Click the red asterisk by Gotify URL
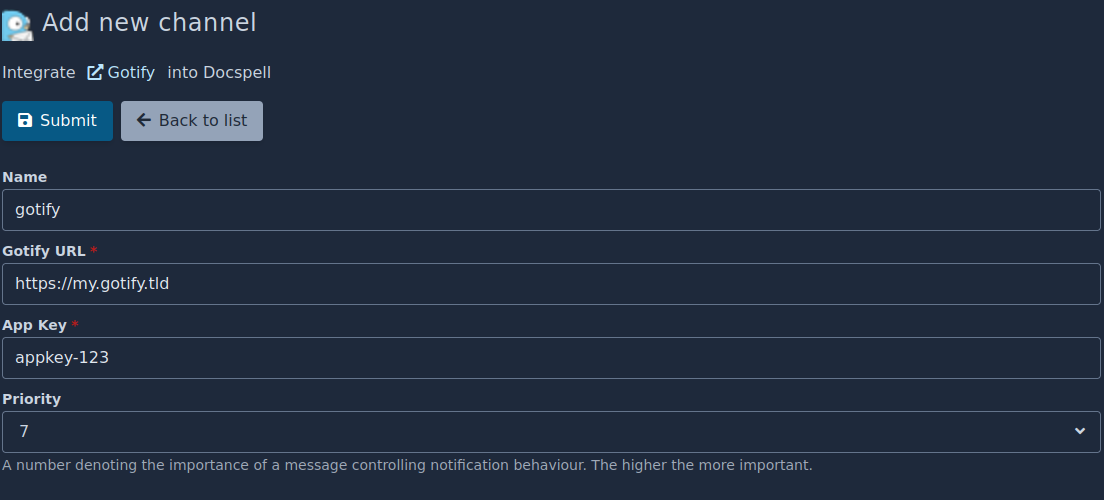 coord(94,251)
